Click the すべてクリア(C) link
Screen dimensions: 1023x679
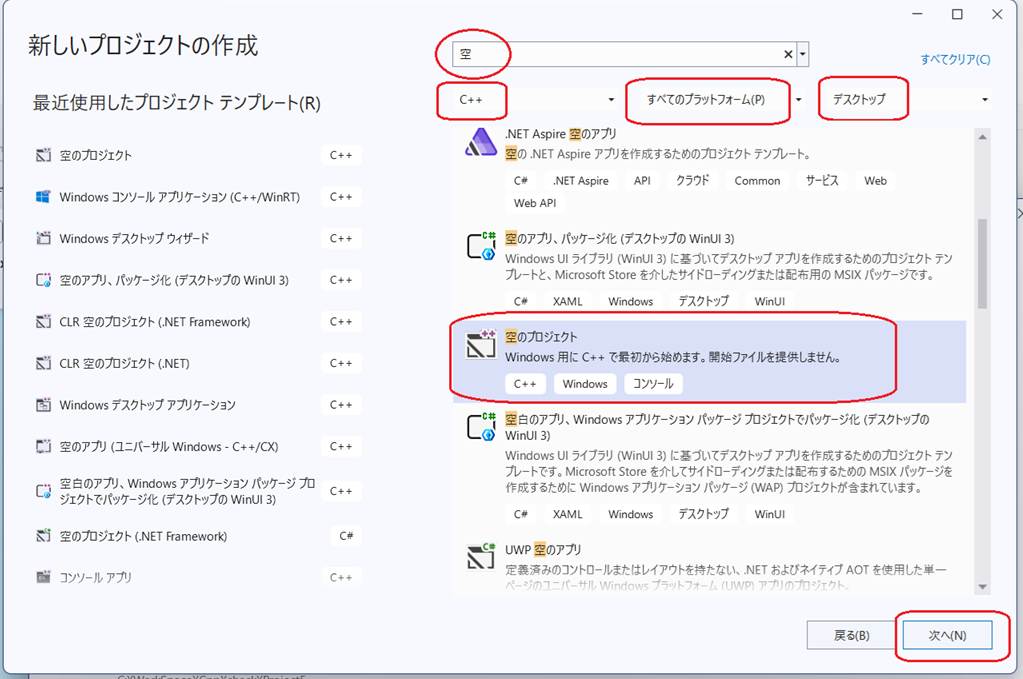[x=955, y=59]
